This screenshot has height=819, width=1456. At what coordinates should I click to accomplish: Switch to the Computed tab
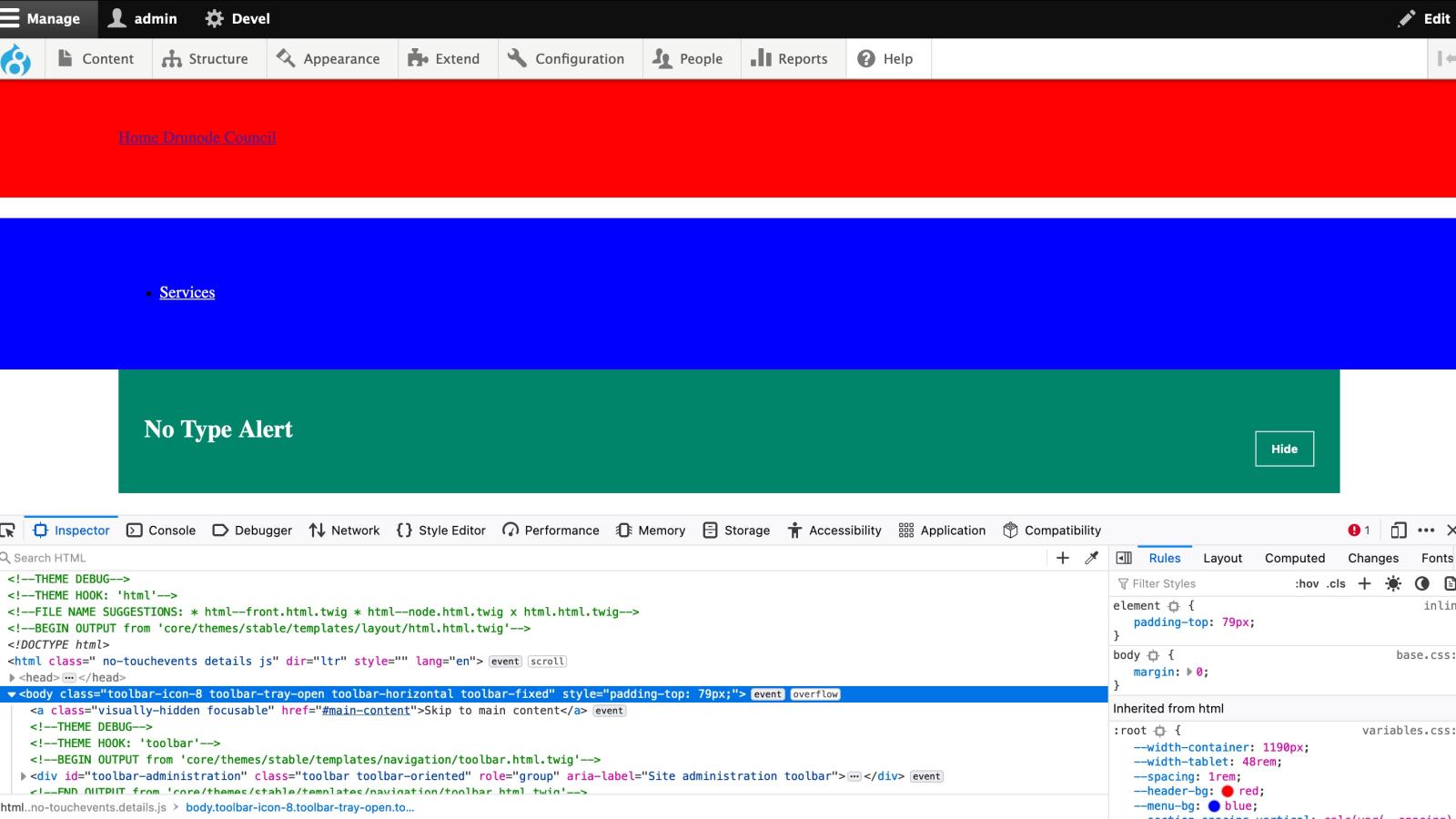pyautogui.click(x=1294, y=557)
